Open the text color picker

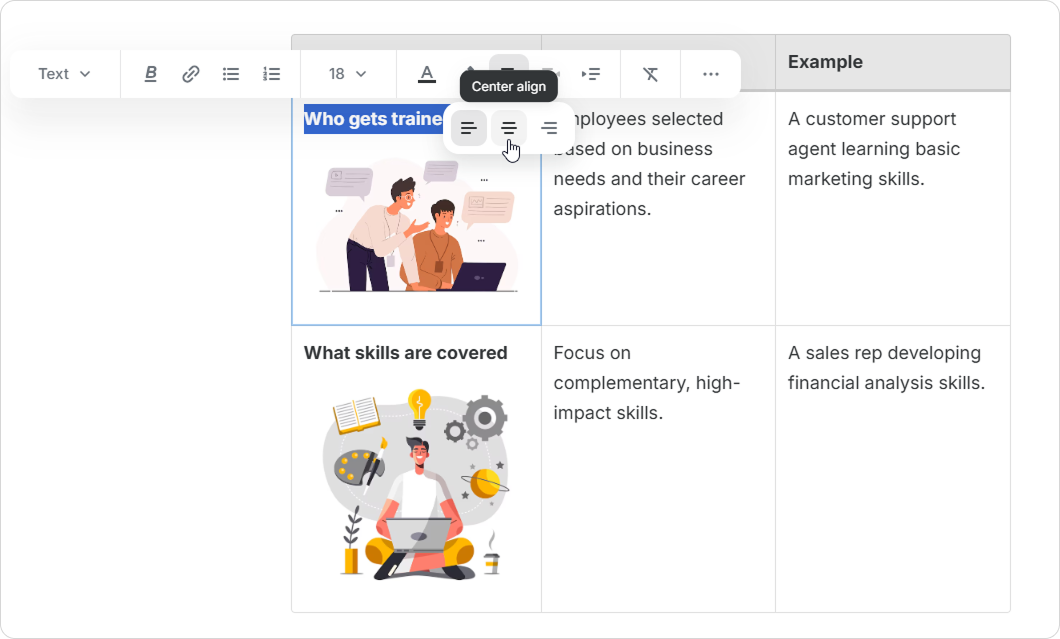pos(427,74)
